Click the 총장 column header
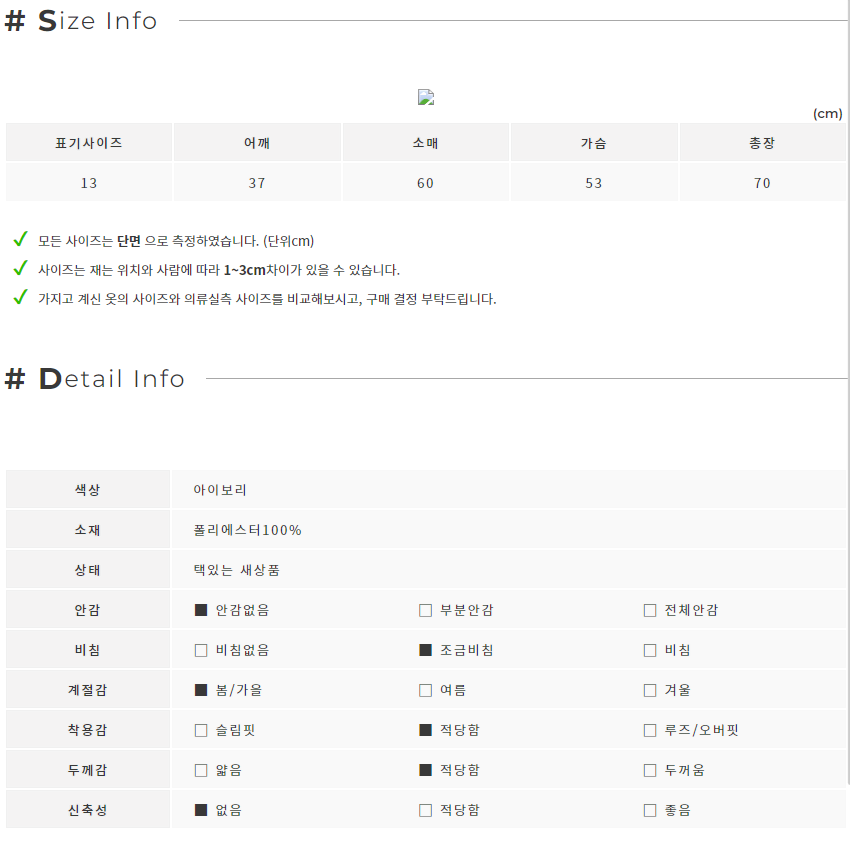 coord(762,143)
